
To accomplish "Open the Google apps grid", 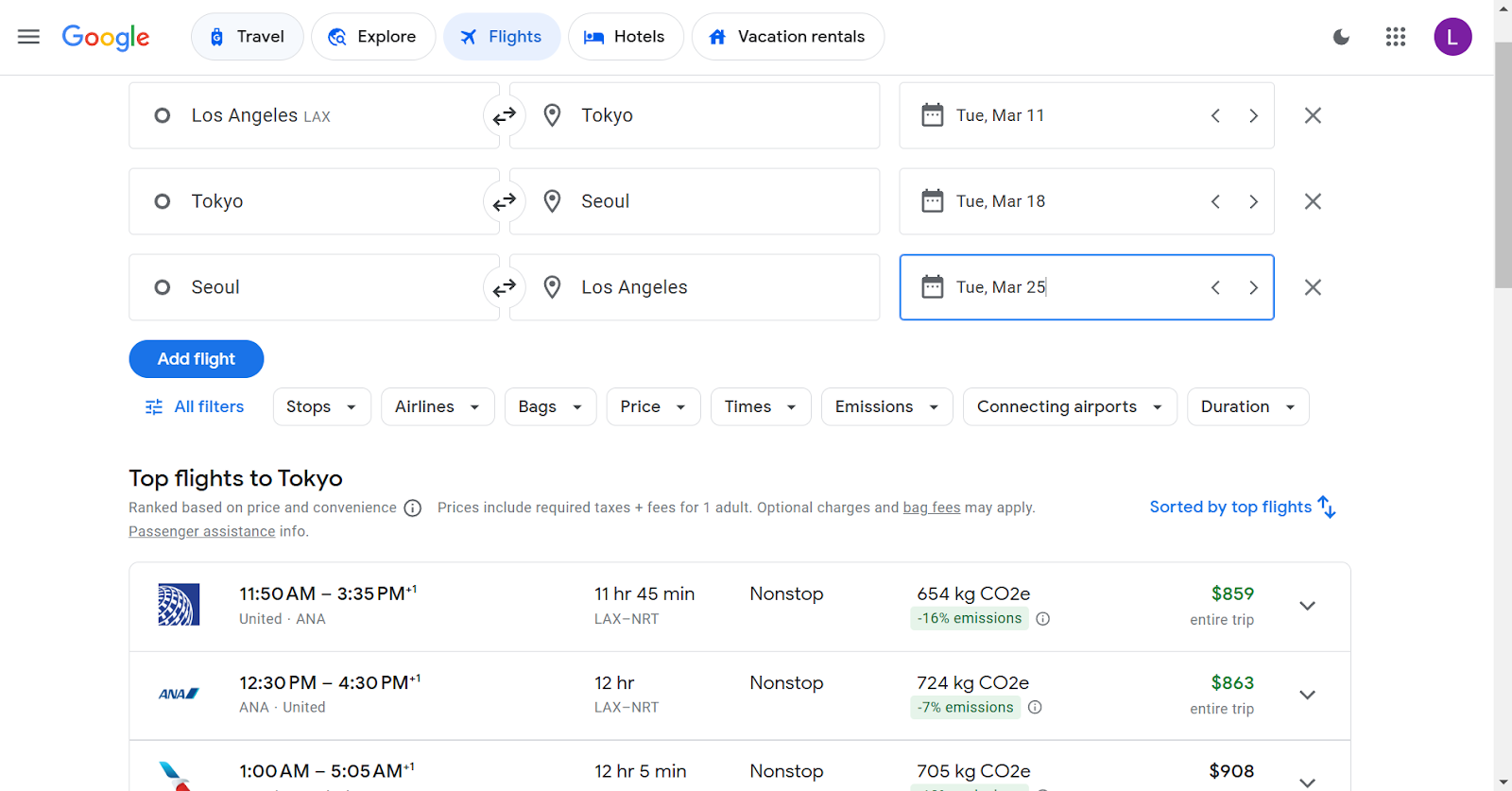I will coord(1396,37).
